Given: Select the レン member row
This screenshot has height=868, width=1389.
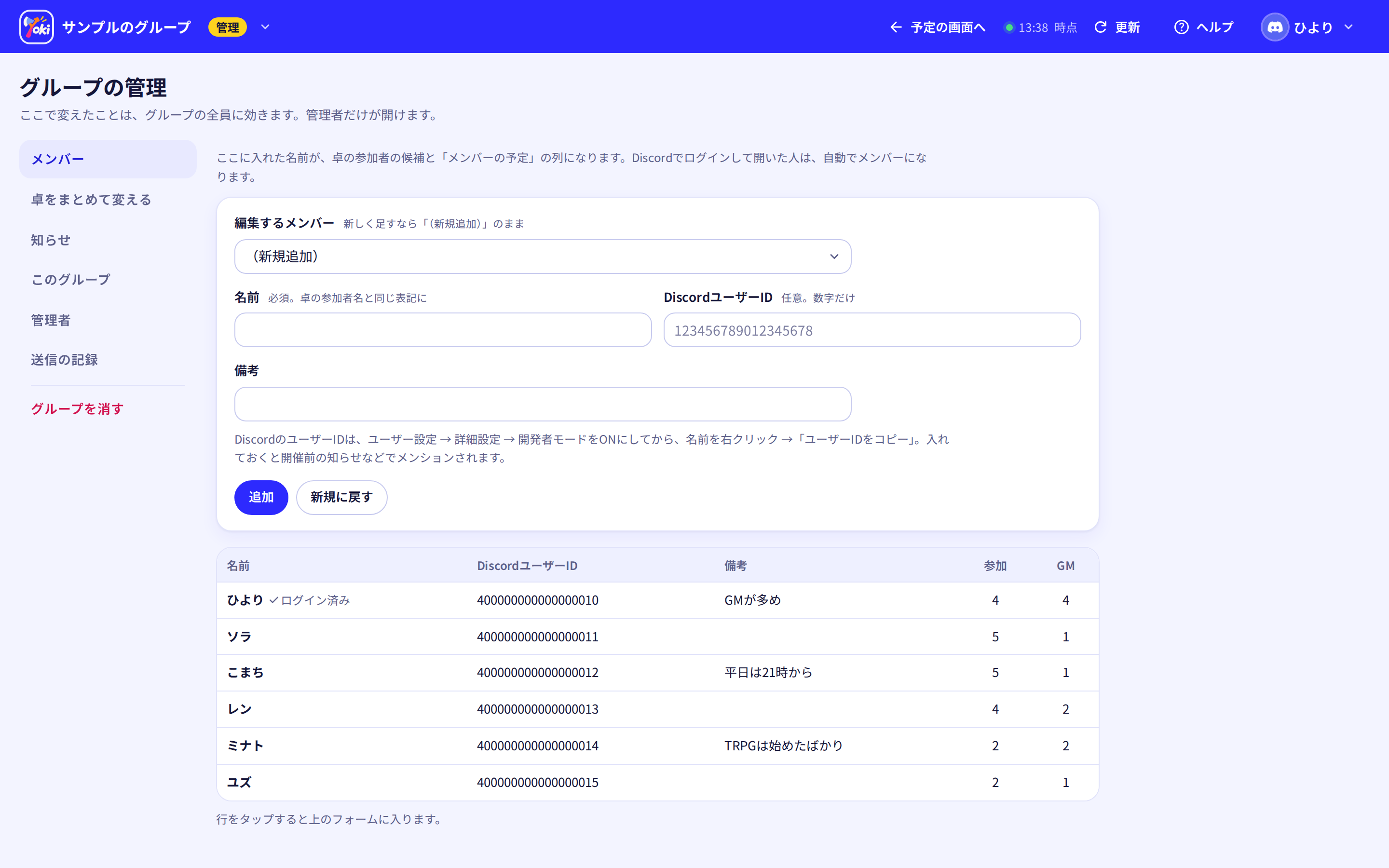Looking at the screenshot, I should pos(657,709).
